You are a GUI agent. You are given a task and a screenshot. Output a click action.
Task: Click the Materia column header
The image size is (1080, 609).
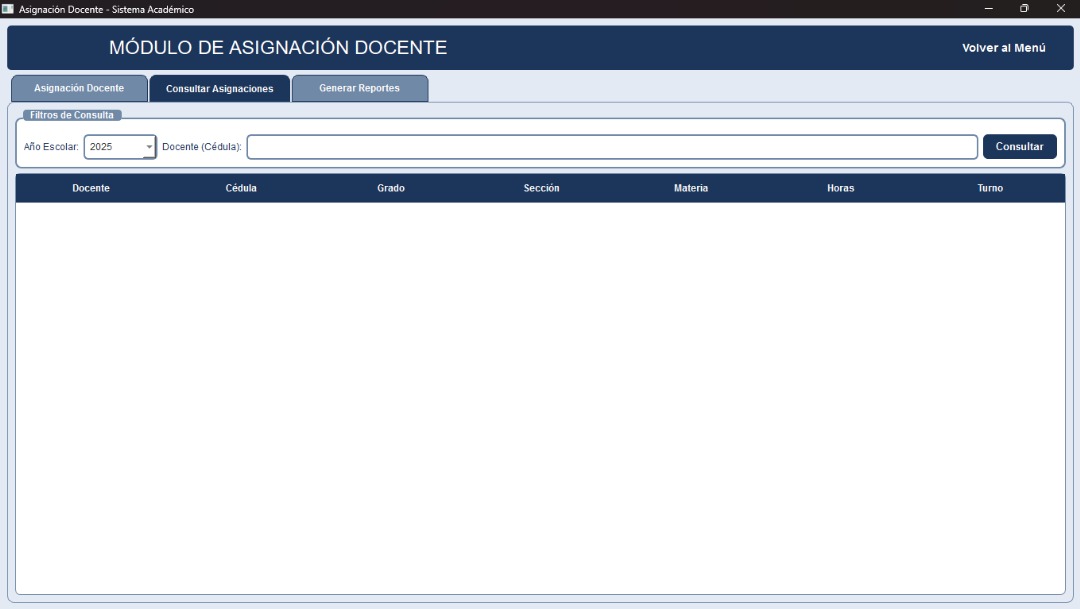[x=691, y=188]
